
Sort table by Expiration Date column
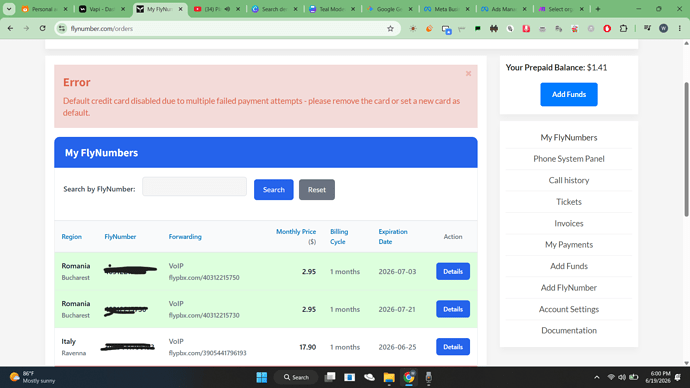(393, 236)
